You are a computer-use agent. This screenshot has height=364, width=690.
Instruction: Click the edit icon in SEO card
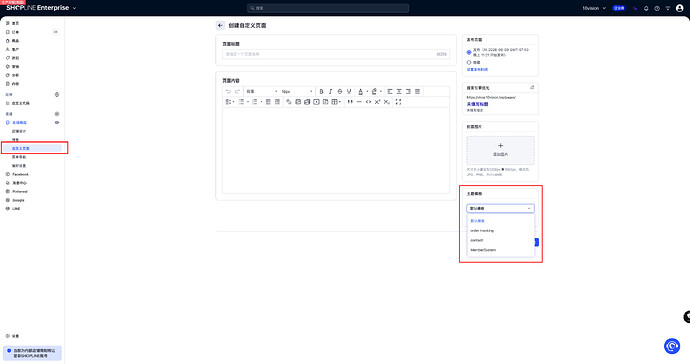click(x=532, y=88)
